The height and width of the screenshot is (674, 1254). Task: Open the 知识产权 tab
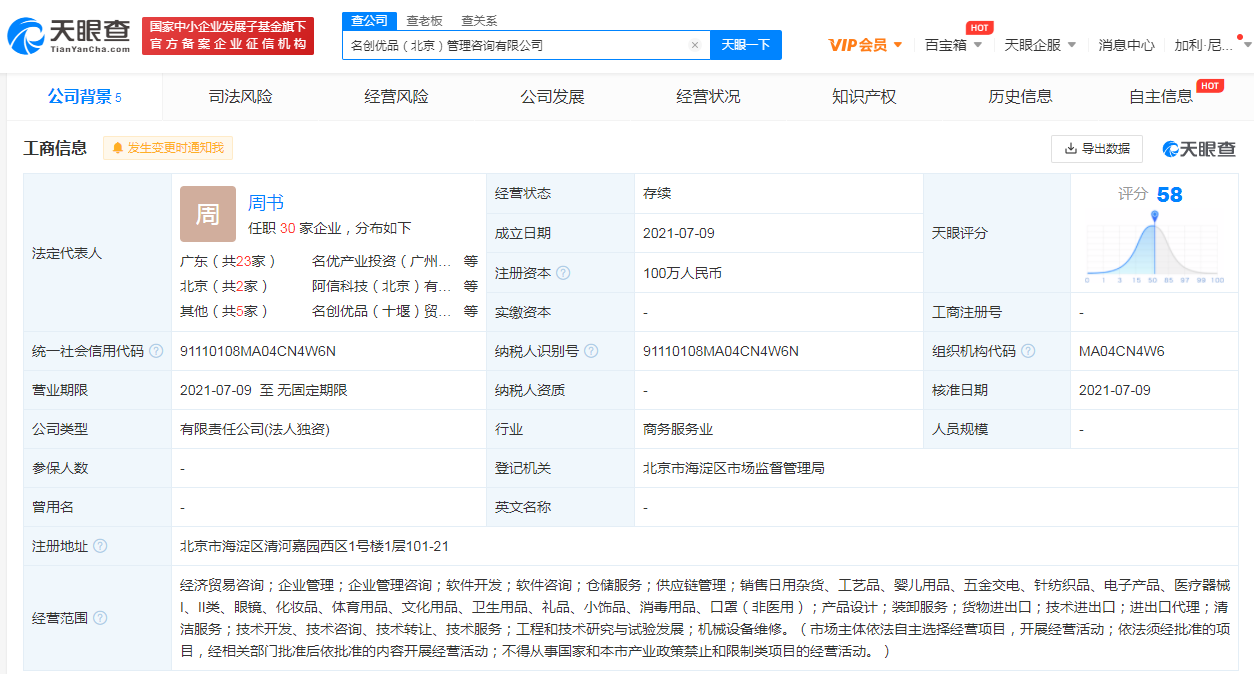[x=864, y=97]
